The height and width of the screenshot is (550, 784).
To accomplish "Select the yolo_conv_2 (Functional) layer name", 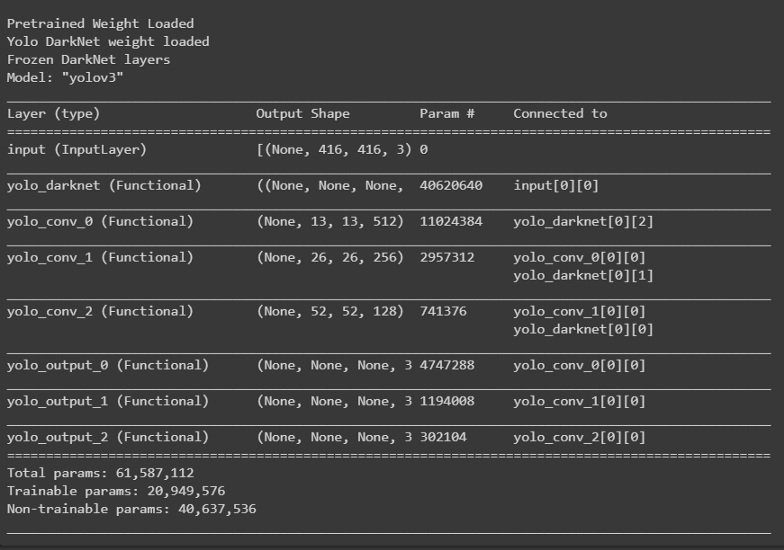I will [x=100, y=312].
